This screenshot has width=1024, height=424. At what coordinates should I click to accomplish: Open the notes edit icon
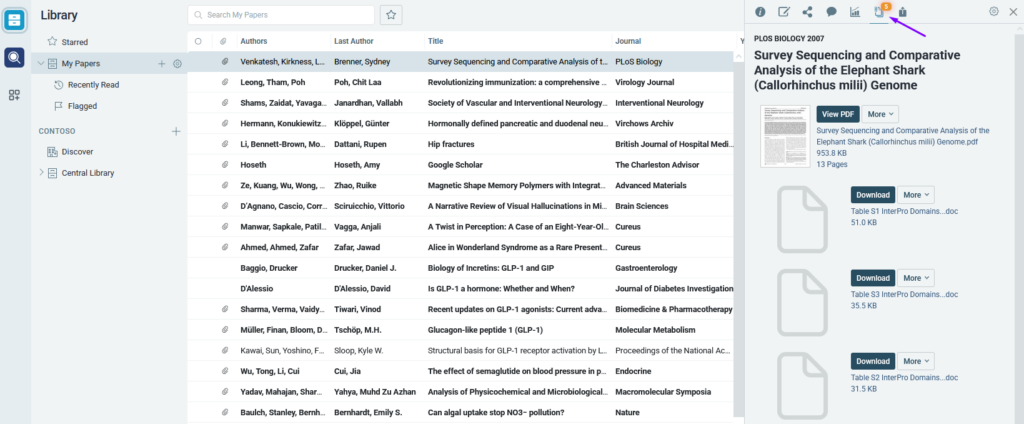(784, 12)
